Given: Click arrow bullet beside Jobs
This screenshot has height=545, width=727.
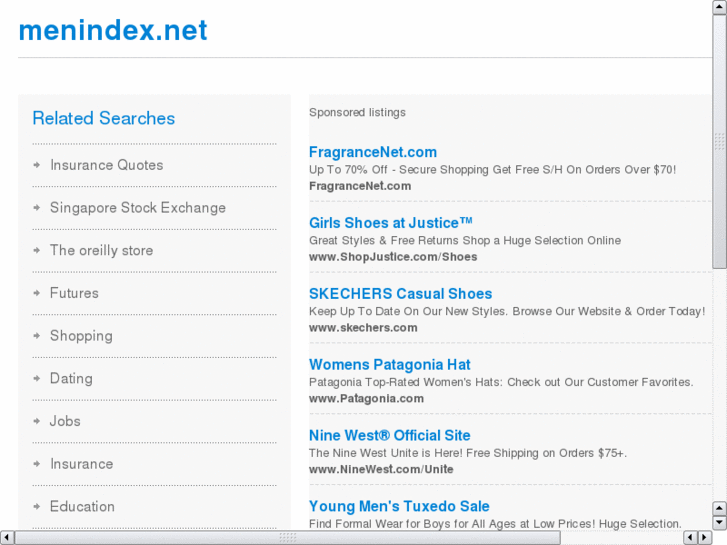Looking at the screenshot, I should [37, 421].
